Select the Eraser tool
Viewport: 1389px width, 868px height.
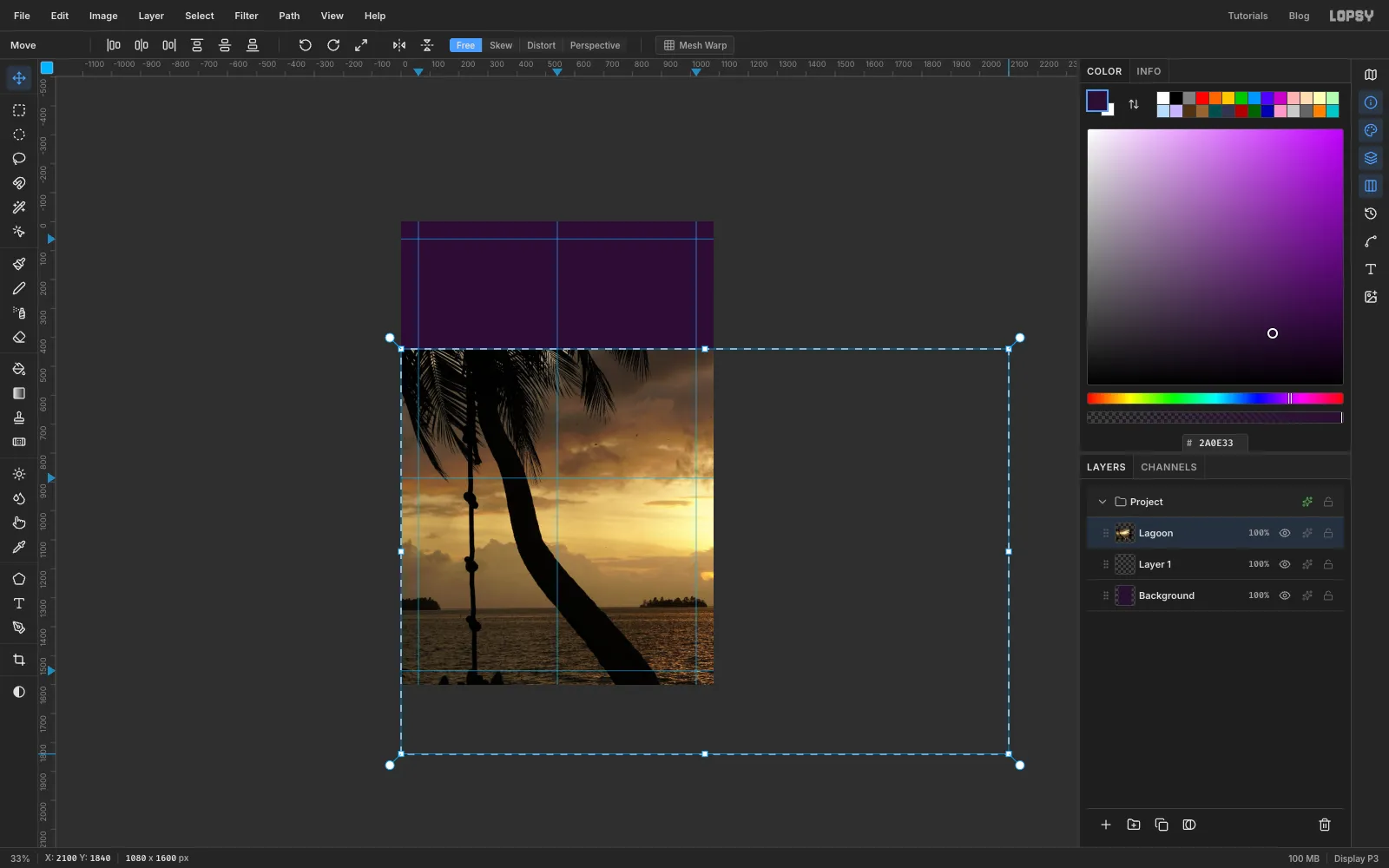19,337
